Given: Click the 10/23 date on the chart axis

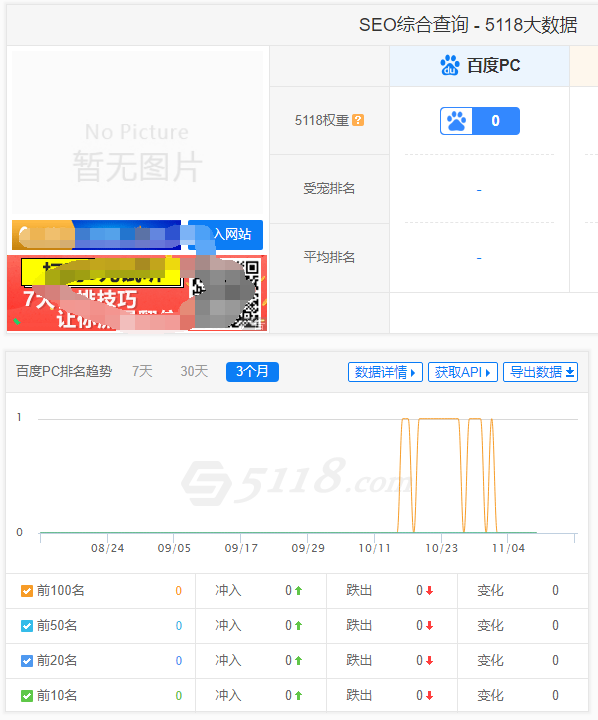Looking at the screenshot, I should pos(441,548).
